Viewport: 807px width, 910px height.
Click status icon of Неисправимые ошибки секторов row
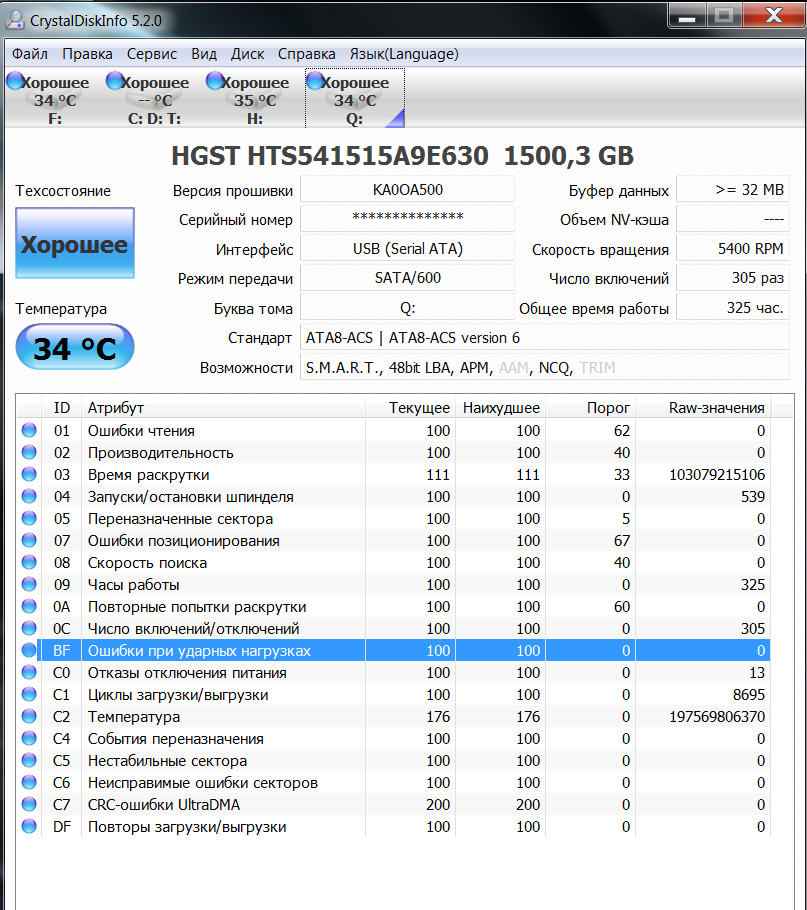point(29,782)
